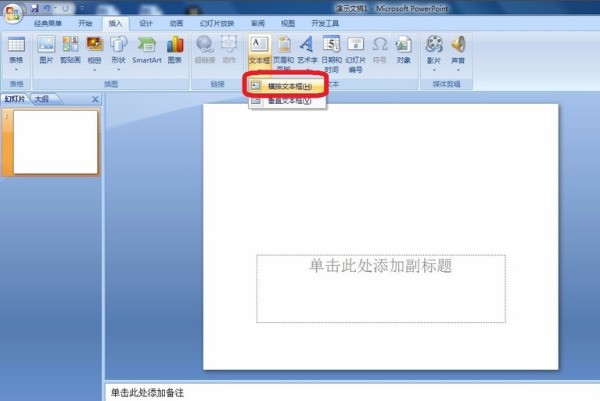600x401 pixels.
Task: Open the Office button menu
Action: pyautogui.click(x=12, y=13)
